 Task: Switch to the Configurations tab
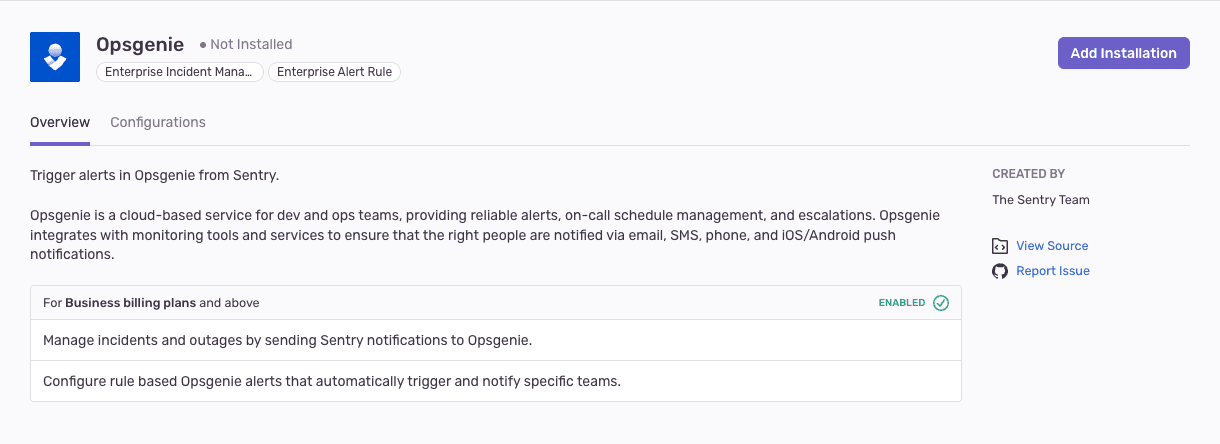click(x=158, y=122)
